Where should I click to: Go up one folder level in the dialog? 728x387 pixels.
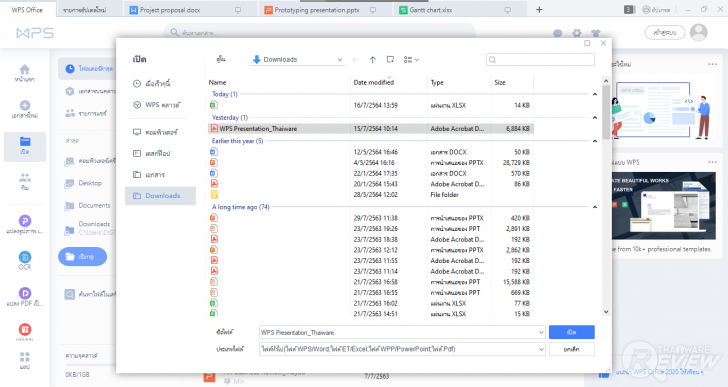pos(372,59)
